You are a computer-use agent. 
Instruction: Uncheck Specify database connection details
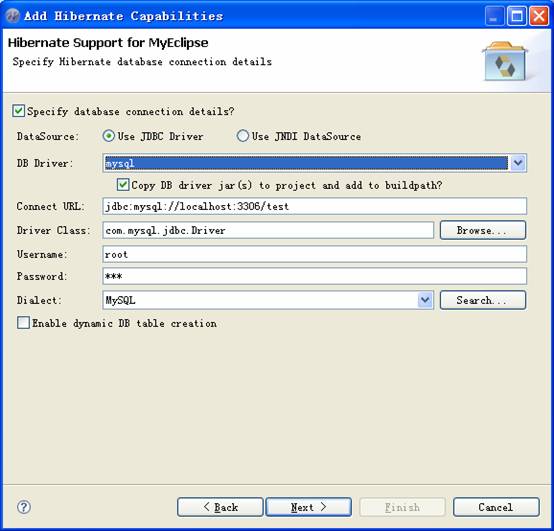18,111
